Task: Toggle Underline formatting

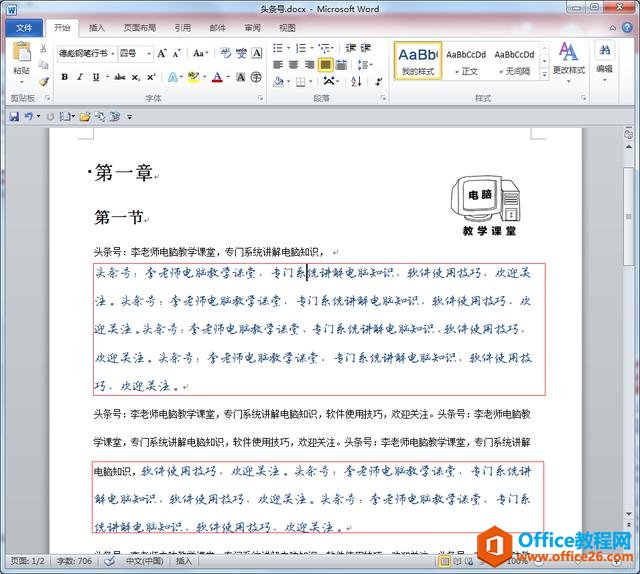Action: (96, 77)
